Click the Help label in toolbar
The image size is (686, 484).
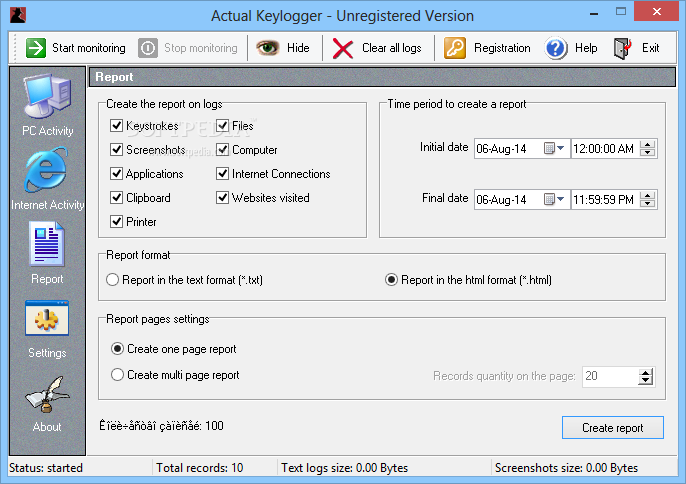pyautogui.click(x=586, y=48)
